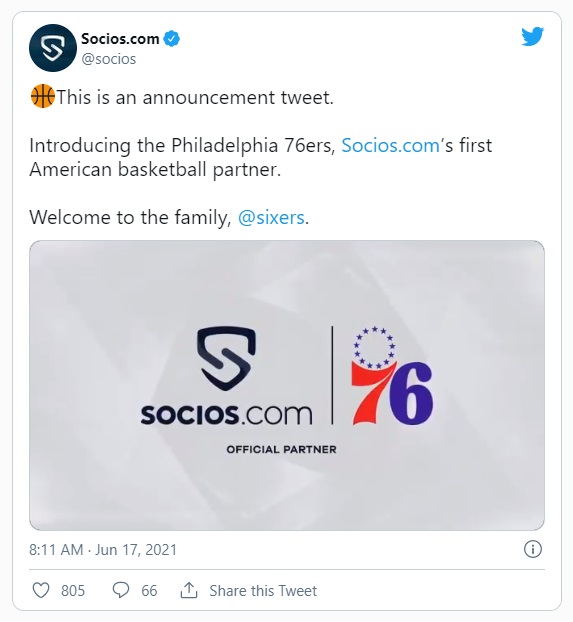Open the Socios.com account name
Screen dimensions: 573x622
[x=120, y=39]
